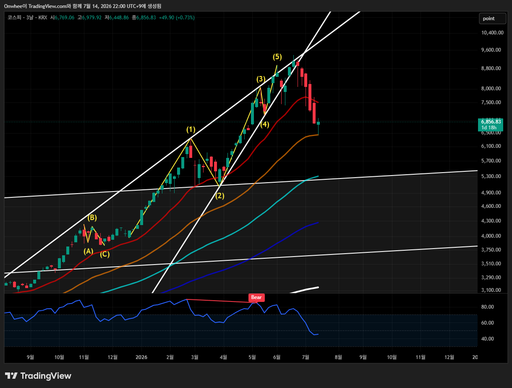Click the 2026 time axis label
The height and width of the screenshot is (388, 512).
(x=141, y=357)
